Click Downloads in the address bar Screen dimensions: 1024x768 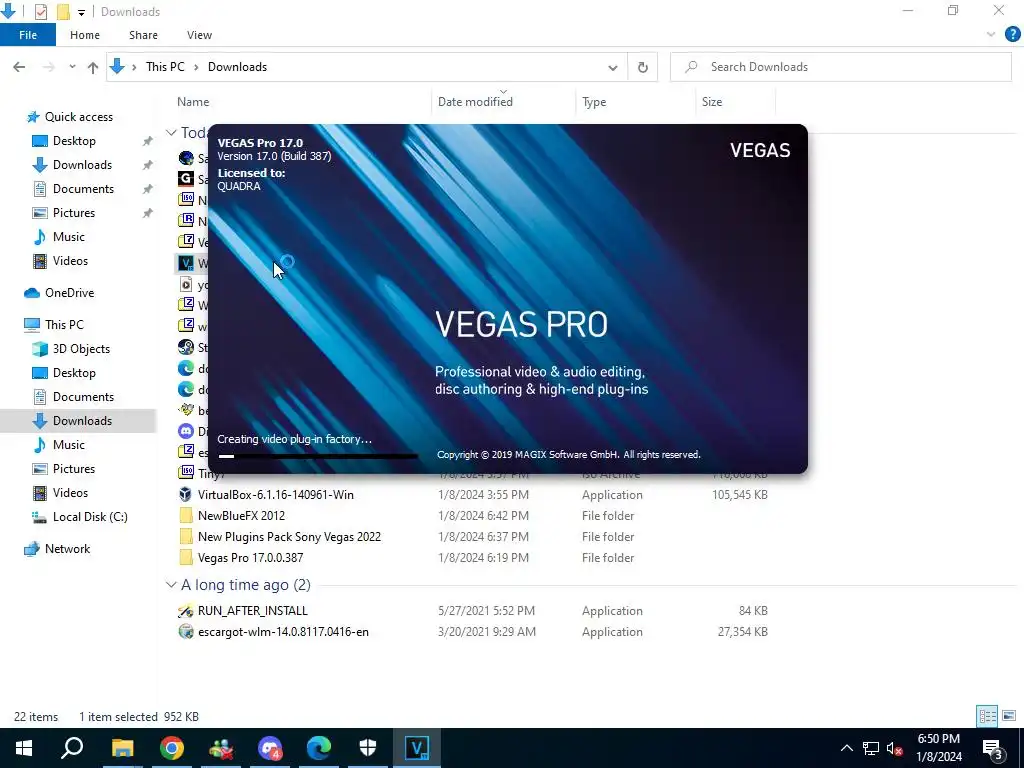pyautogui.click(x=237, y=67)
